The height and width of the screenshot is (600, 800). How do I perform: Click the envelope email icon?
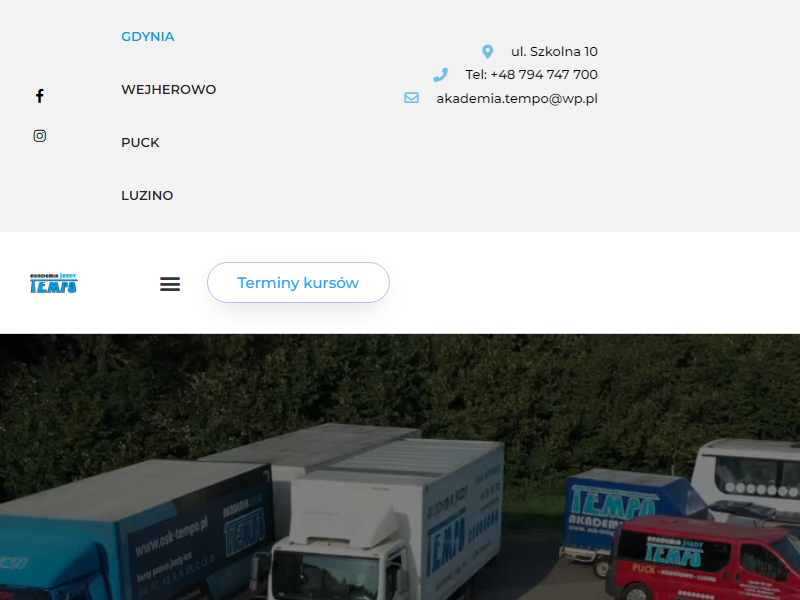point(411,98)
